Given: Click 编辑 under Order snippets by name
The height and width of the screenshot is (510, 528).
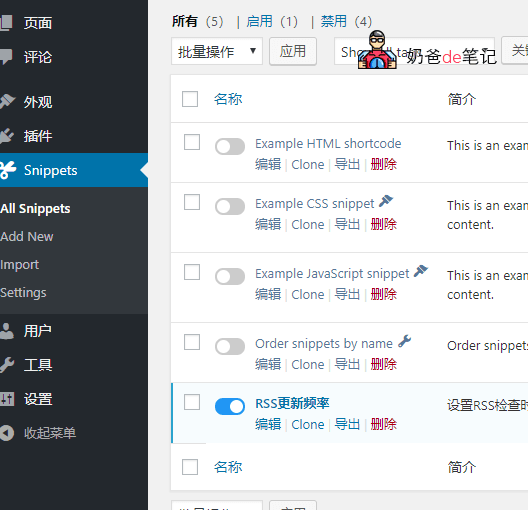Looking at the screenshot, I should coord(268,364).
